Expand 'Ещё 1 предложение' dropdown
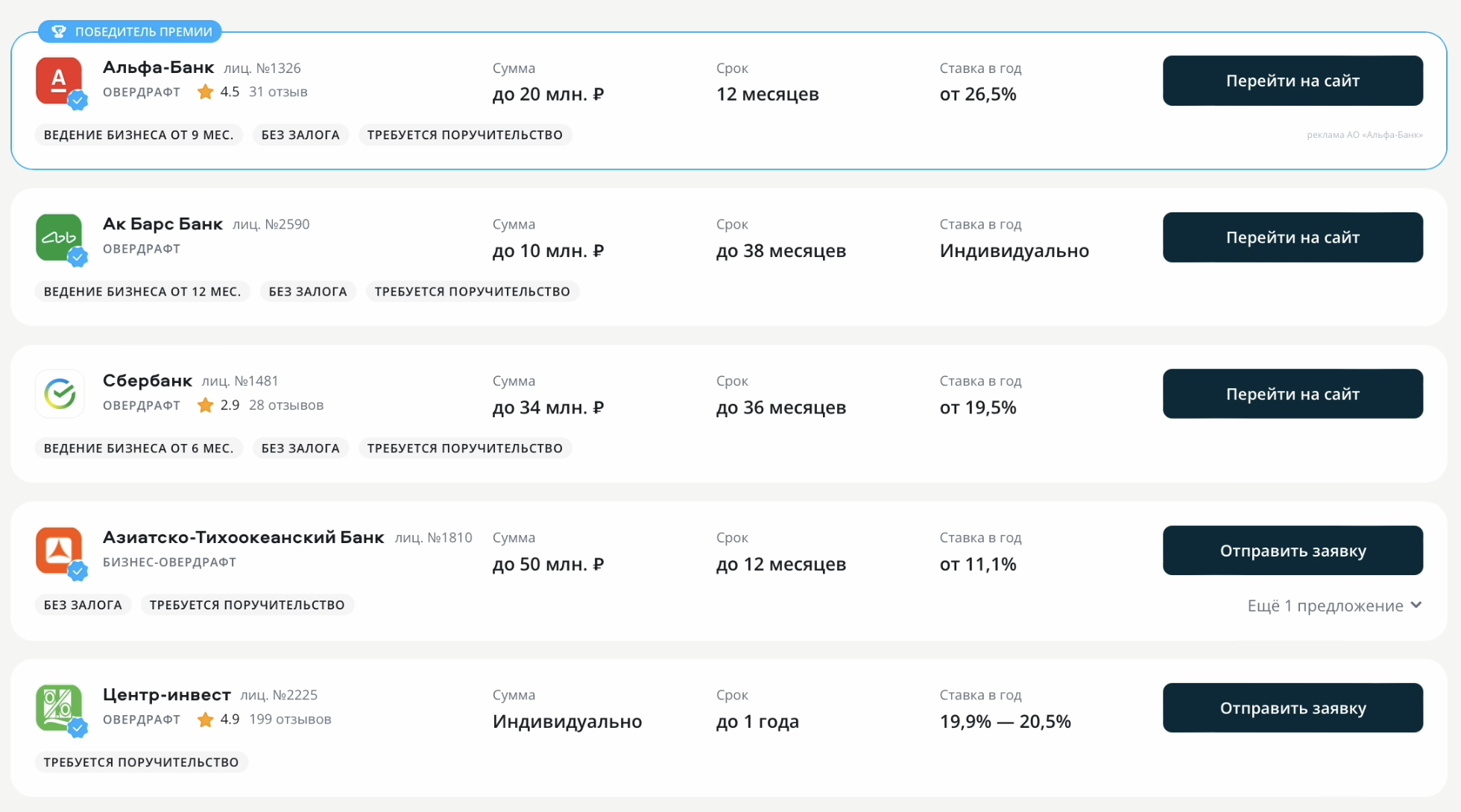 tap(1334, 606)
